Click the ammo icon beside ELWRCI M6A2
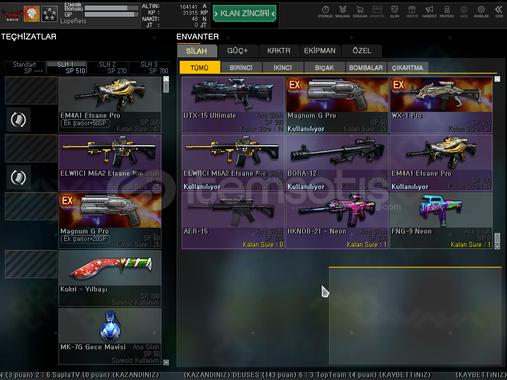Image resolution: width=507 pixels, height=380 pixels. [18, 177]
